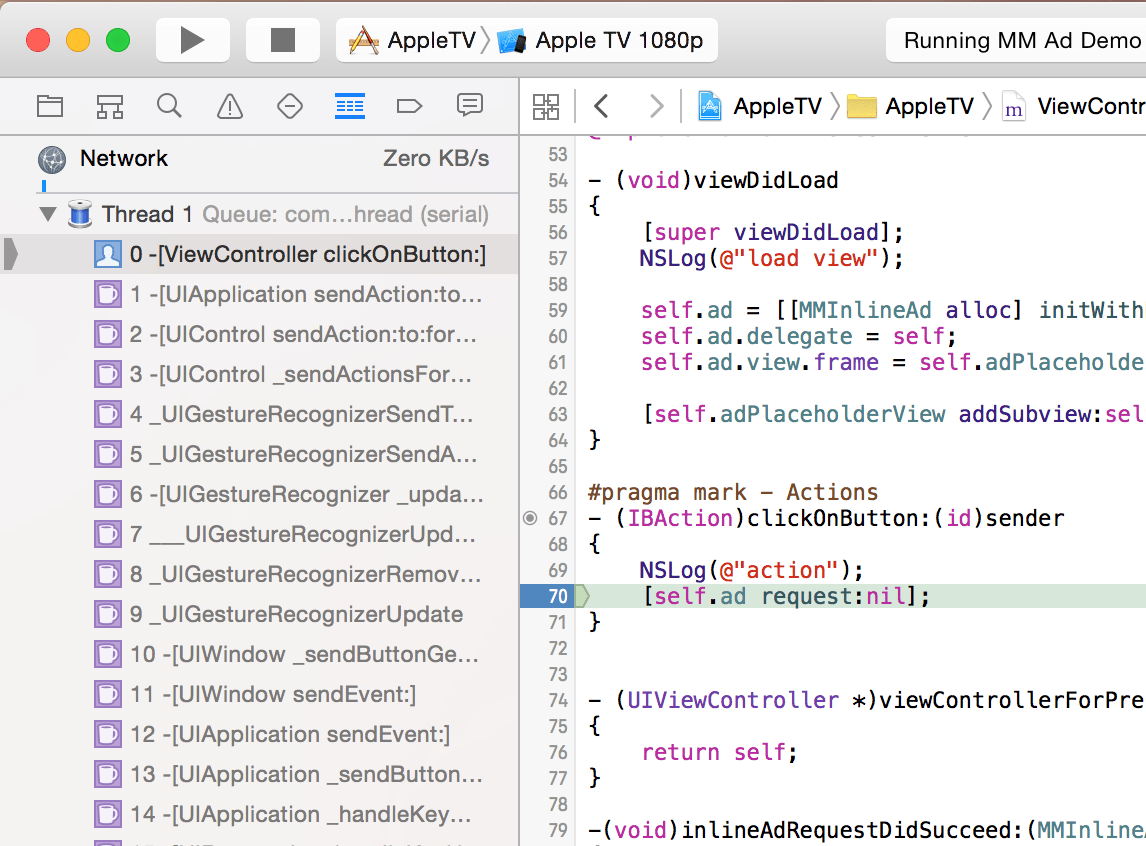Click the back navigation arrow
The image size is (1146, 846).
[x=600, y=106]
